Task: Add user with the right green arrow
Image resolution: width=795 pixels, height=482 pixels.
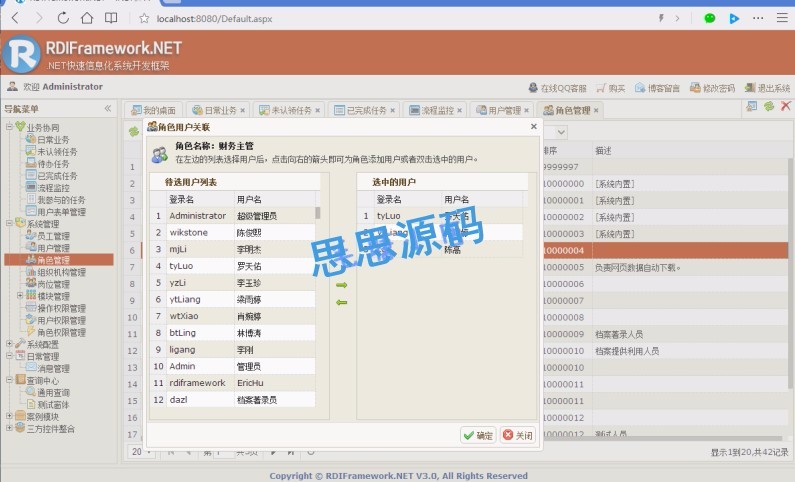Action: (x=341, y=285)
